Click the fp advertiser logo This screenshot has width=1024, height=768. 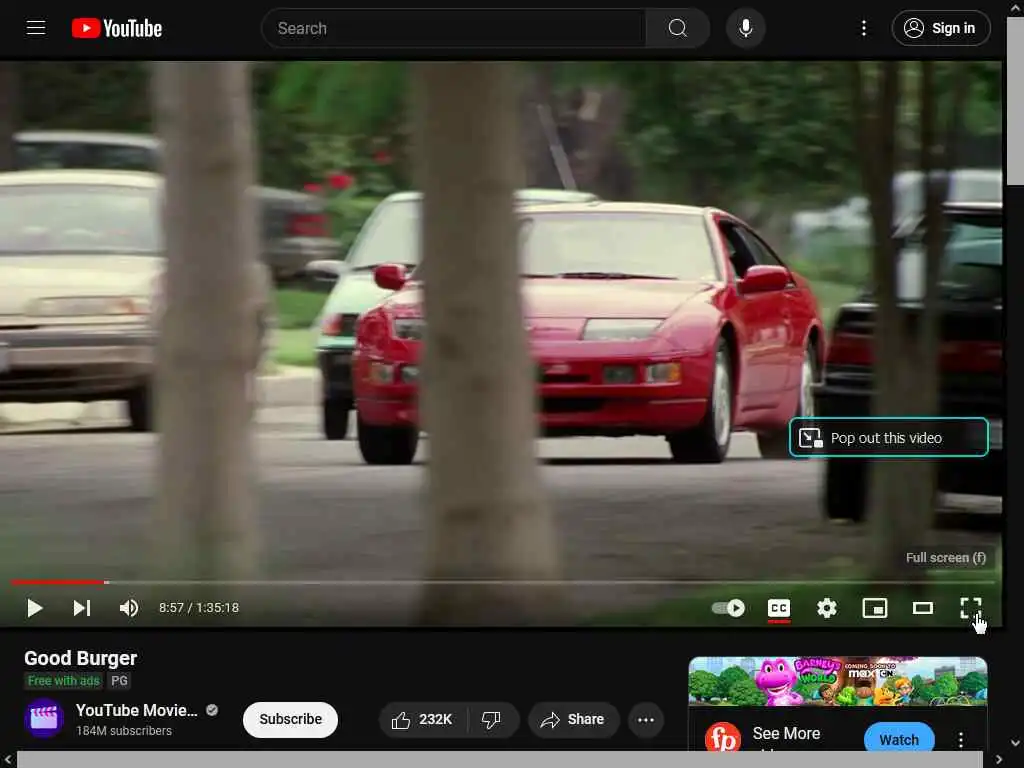[x=724, y=738]
